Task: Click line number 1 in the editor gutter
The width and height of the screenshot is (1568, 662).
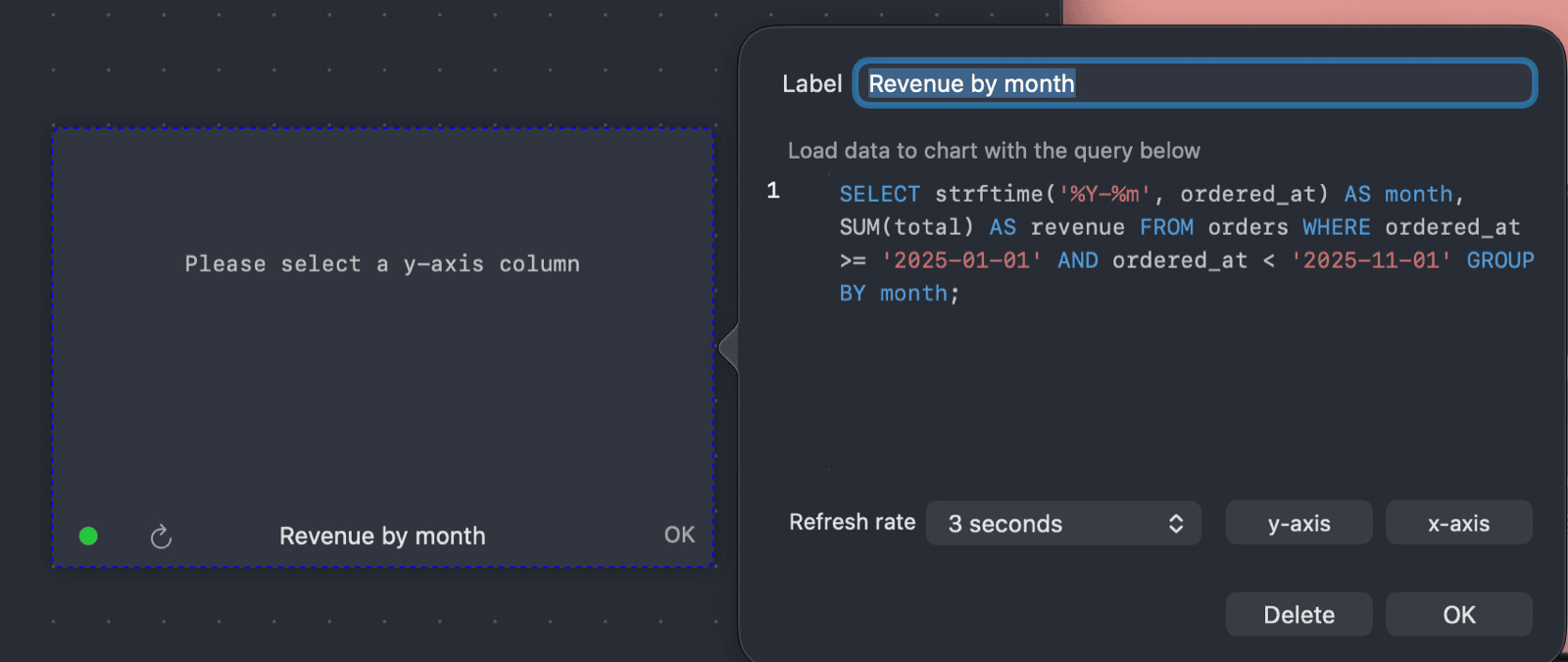Action: [x=773, y=191]
